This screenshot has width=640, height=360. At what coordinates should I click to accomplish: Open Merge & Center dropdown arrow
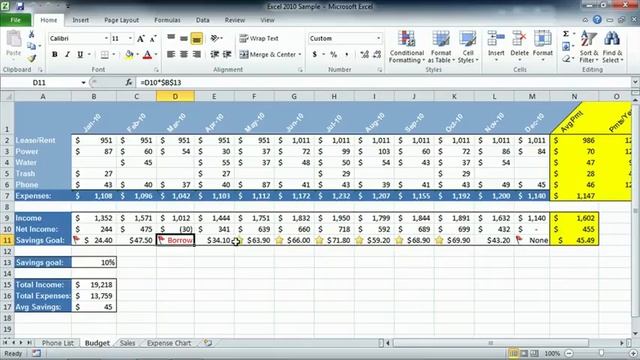point(300,54)
